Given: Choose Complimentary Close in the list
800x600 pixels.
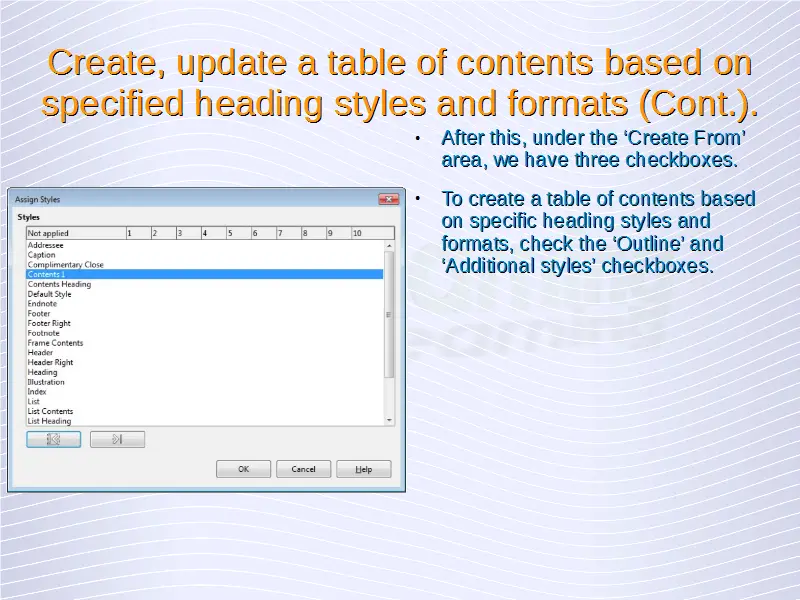Looking at the screenshot, I should click(65, 265).
